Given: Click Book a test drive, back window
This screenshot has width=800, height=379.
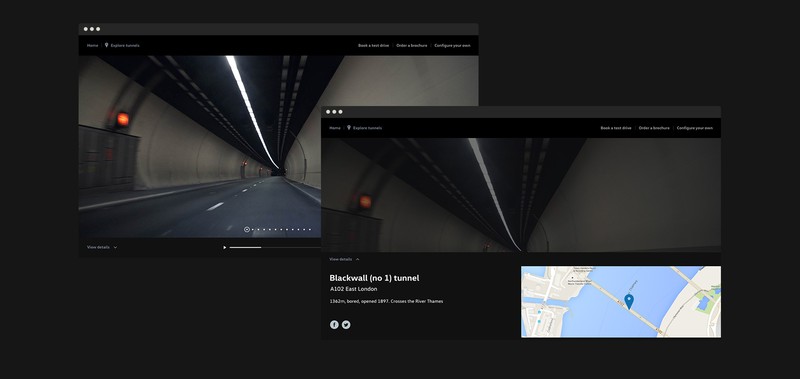Looking at the screenshot, I should click(x=373, y=45).
